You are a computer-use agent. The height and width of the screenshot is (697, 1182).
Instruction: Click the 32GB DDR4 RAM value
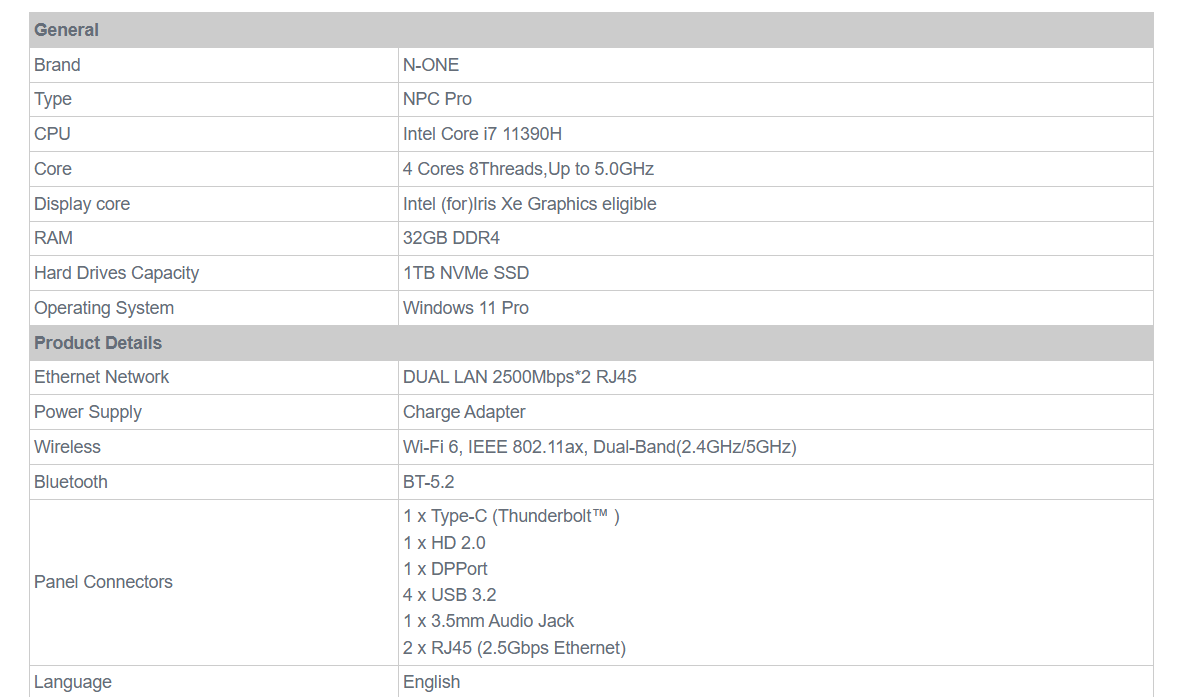pos(452,238)
